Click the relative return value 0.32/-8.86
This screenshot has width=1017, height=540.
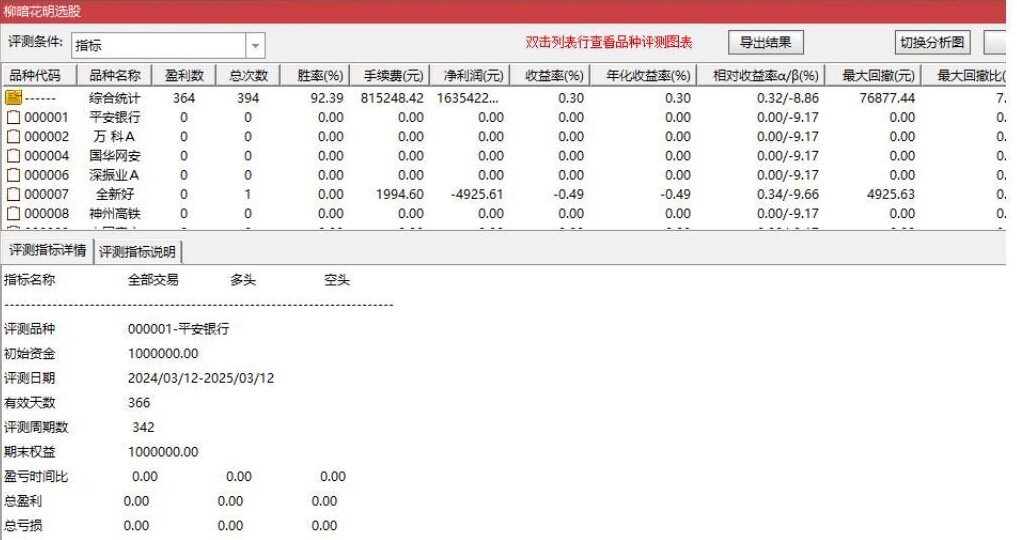[787, 98]
